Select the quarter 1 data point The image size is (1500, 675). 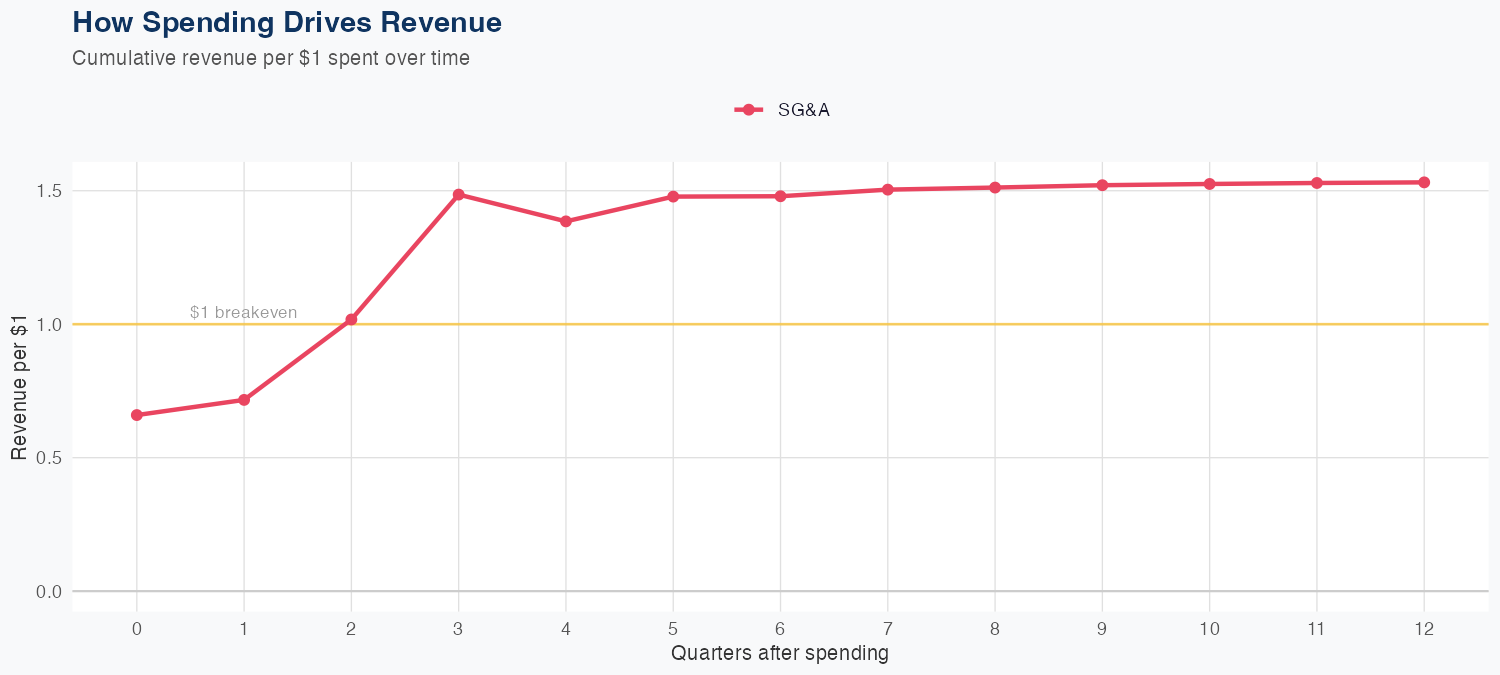click(x=244, y=400)
